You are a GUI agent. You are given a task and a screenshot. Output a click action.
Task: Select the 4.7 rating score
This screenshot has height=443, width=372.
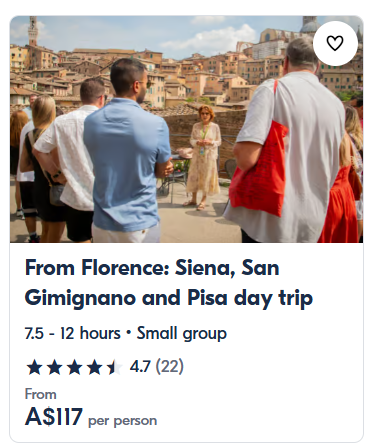click(140, 367)
